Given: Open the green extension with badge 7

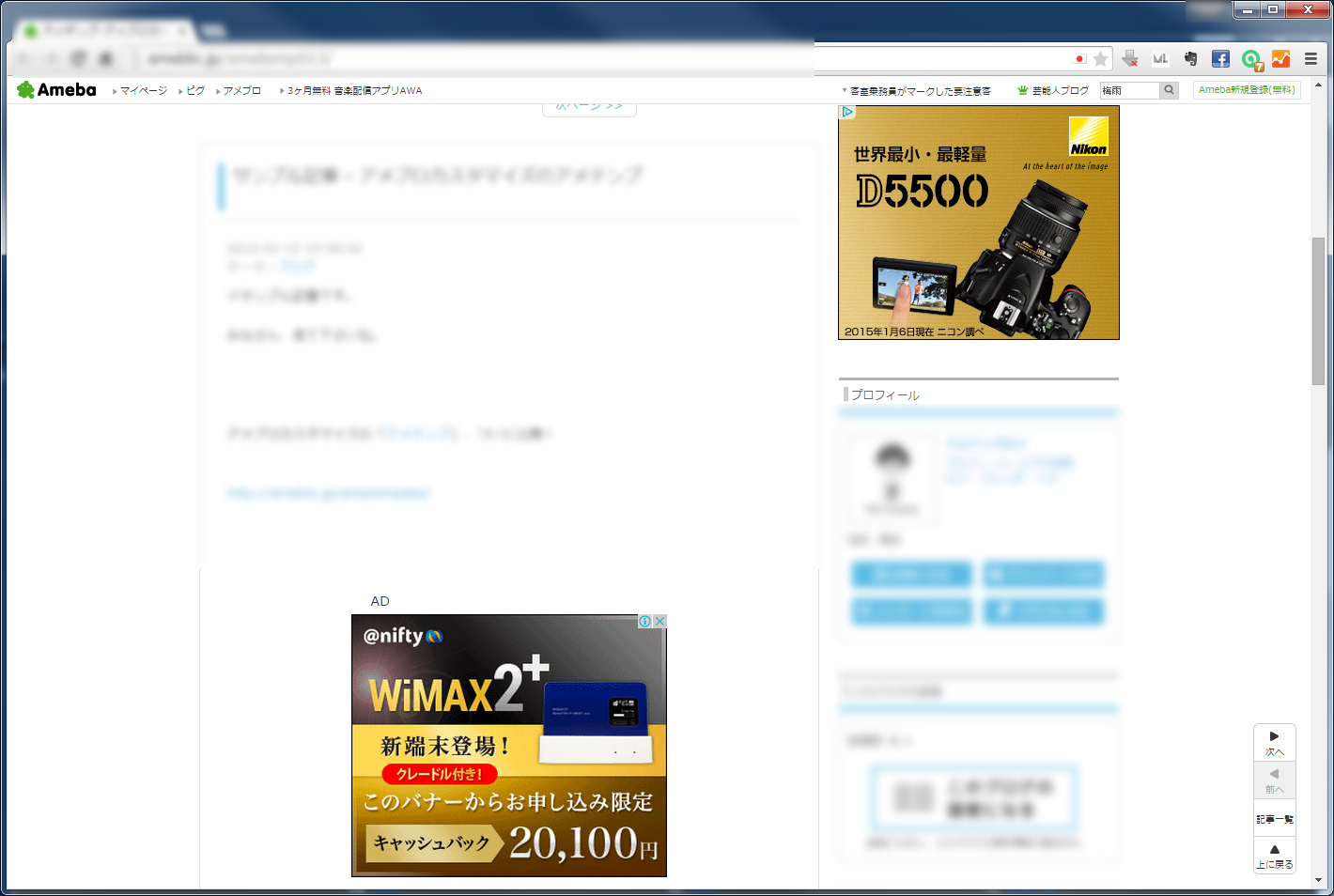Looking at the screenshot, I should (1251, 60).
